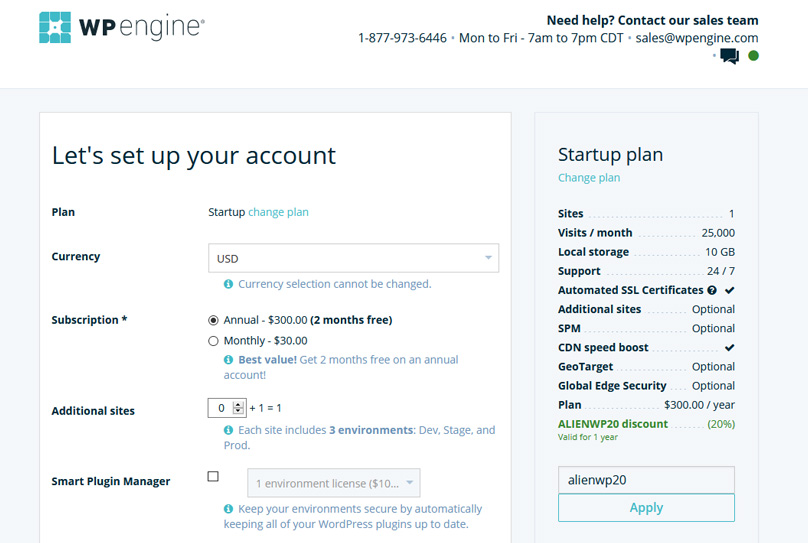Select the Annual $300.00 subscription
Image resolution: width=808 pixels, height=543 pixels.
213,320
